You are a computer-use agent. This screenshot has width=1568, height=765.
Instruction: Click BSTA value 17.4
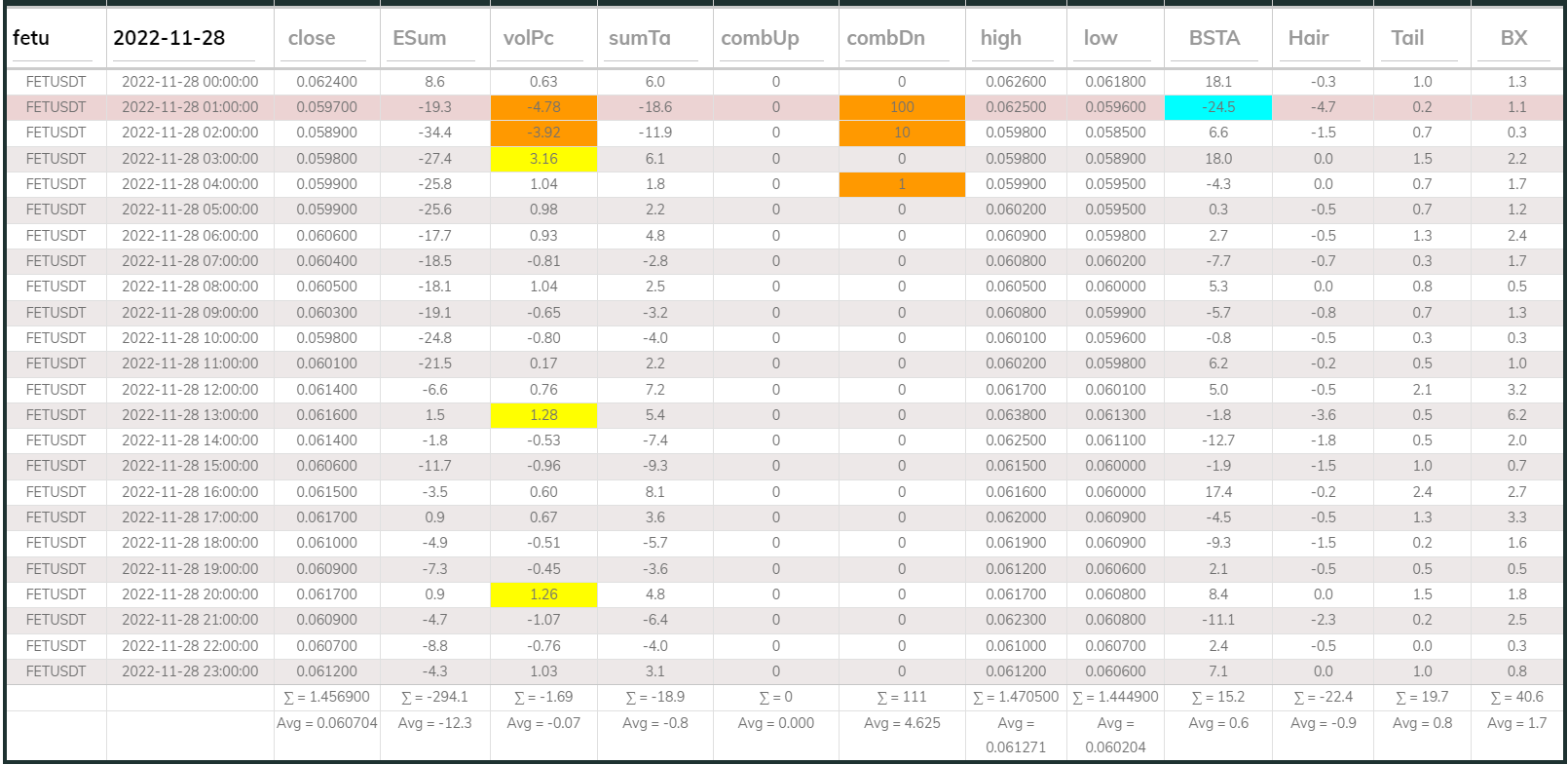pos(1218,492)
